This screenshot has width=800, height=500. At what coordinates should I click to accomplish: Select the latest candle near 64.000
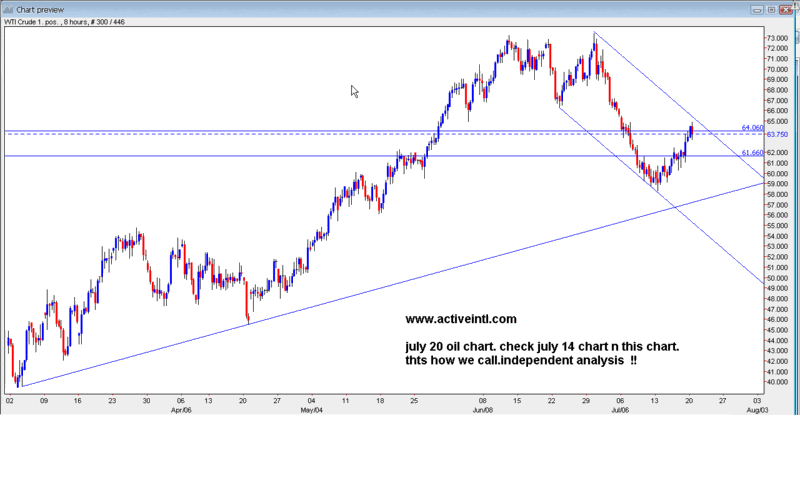(x=691, y=129)
